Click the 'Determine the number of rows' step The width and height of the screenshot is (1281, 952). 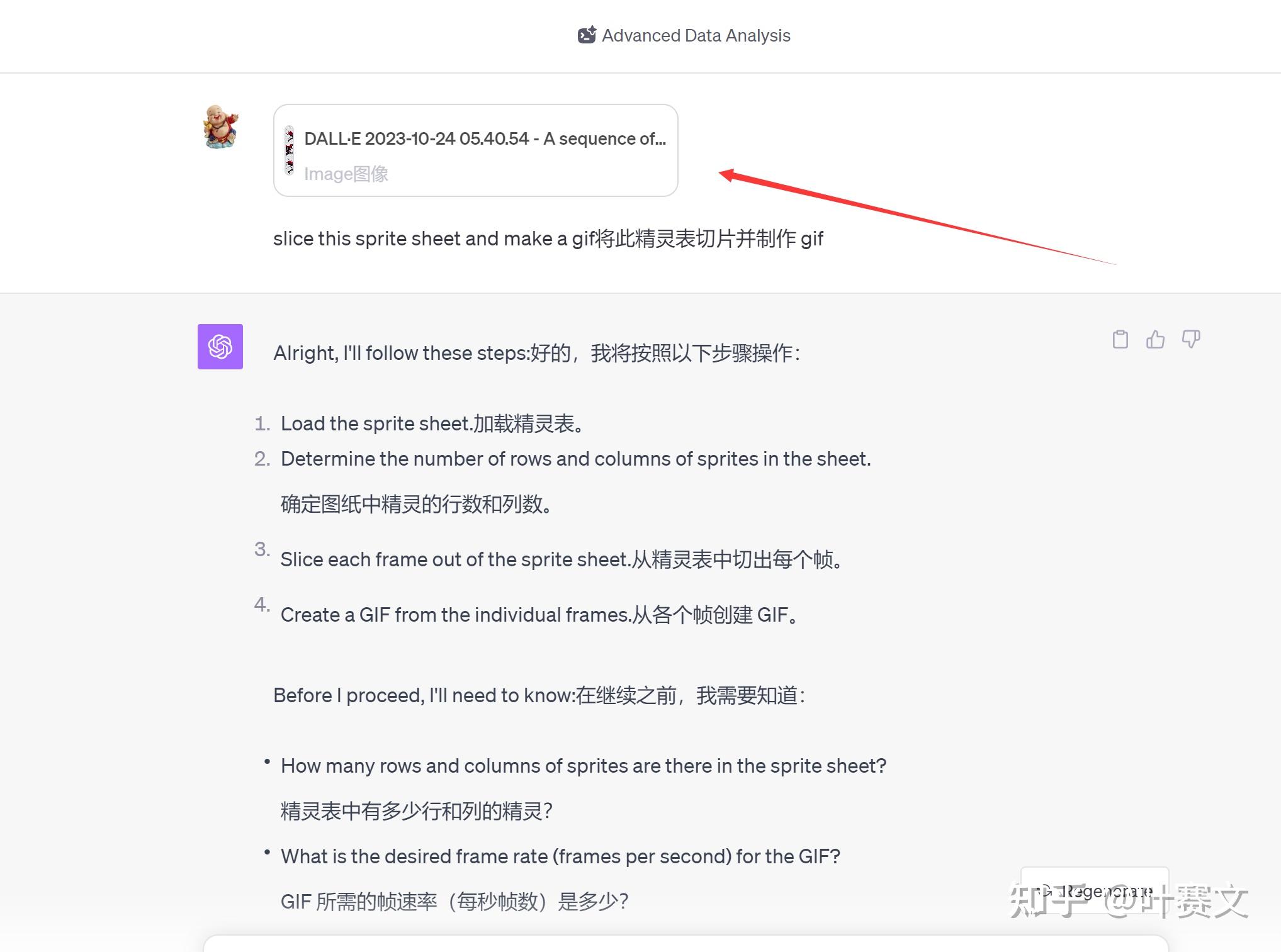pyautogui.click(x=575, y=481)
